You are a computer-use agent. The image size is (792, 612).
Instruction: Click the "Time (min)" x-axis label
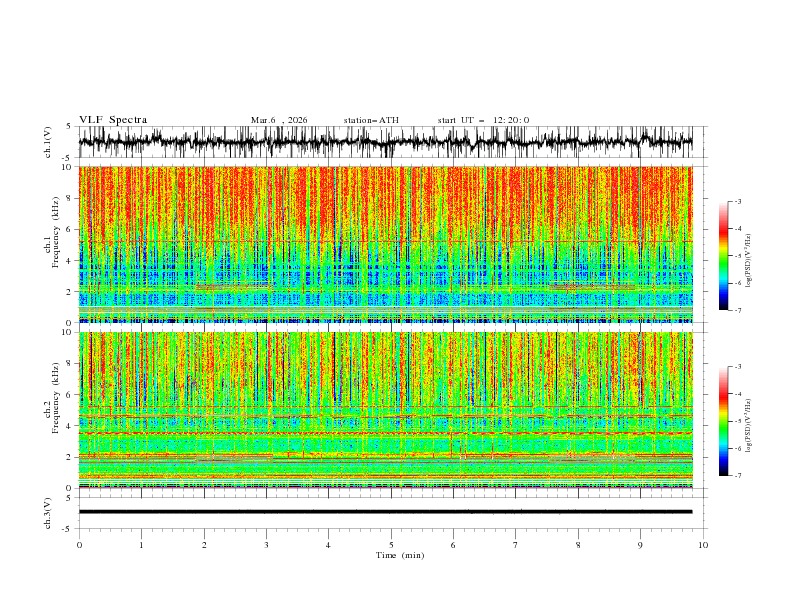400,555
